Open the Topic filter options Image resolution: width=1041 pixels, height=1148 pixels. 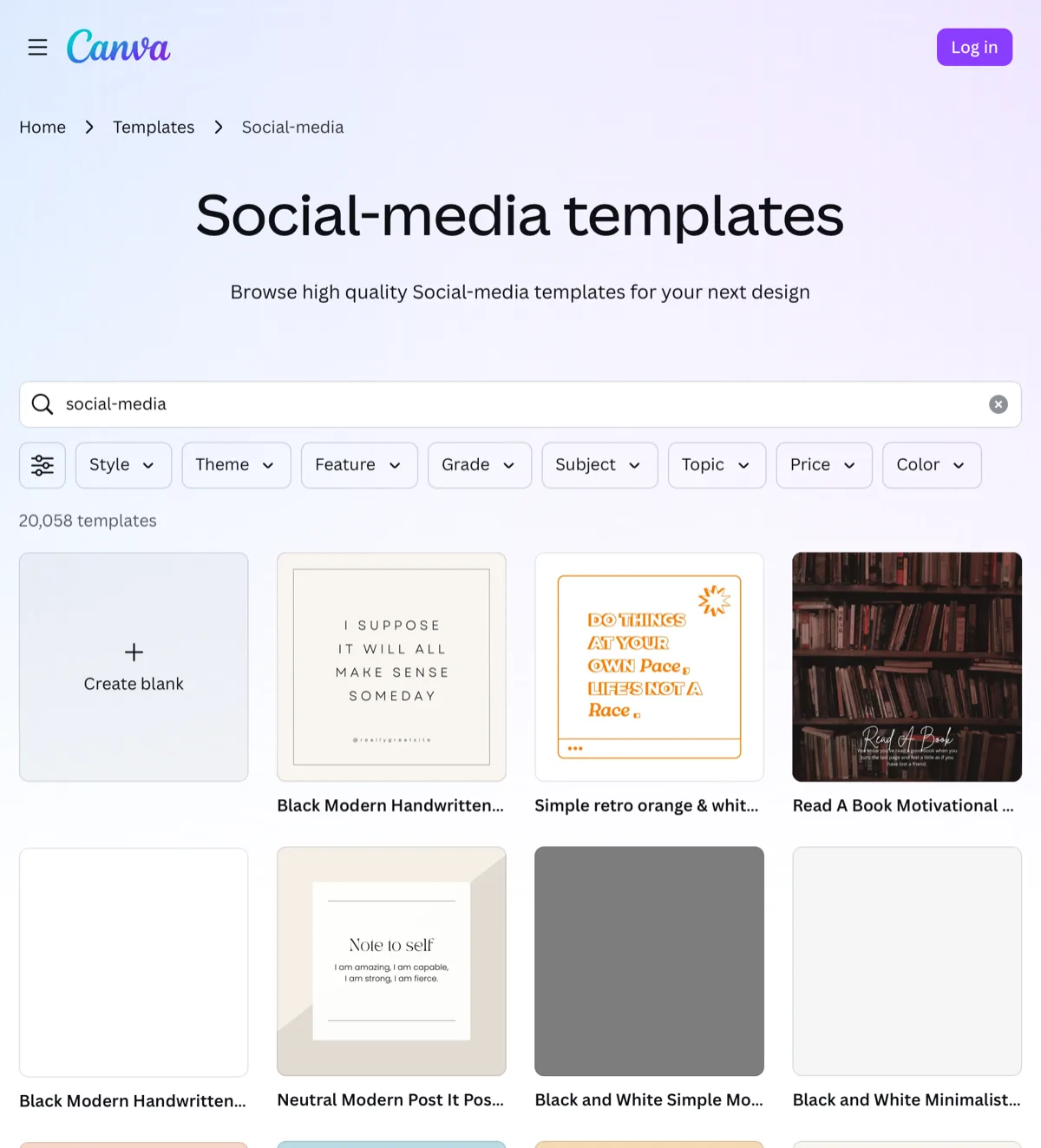(717, 465)
